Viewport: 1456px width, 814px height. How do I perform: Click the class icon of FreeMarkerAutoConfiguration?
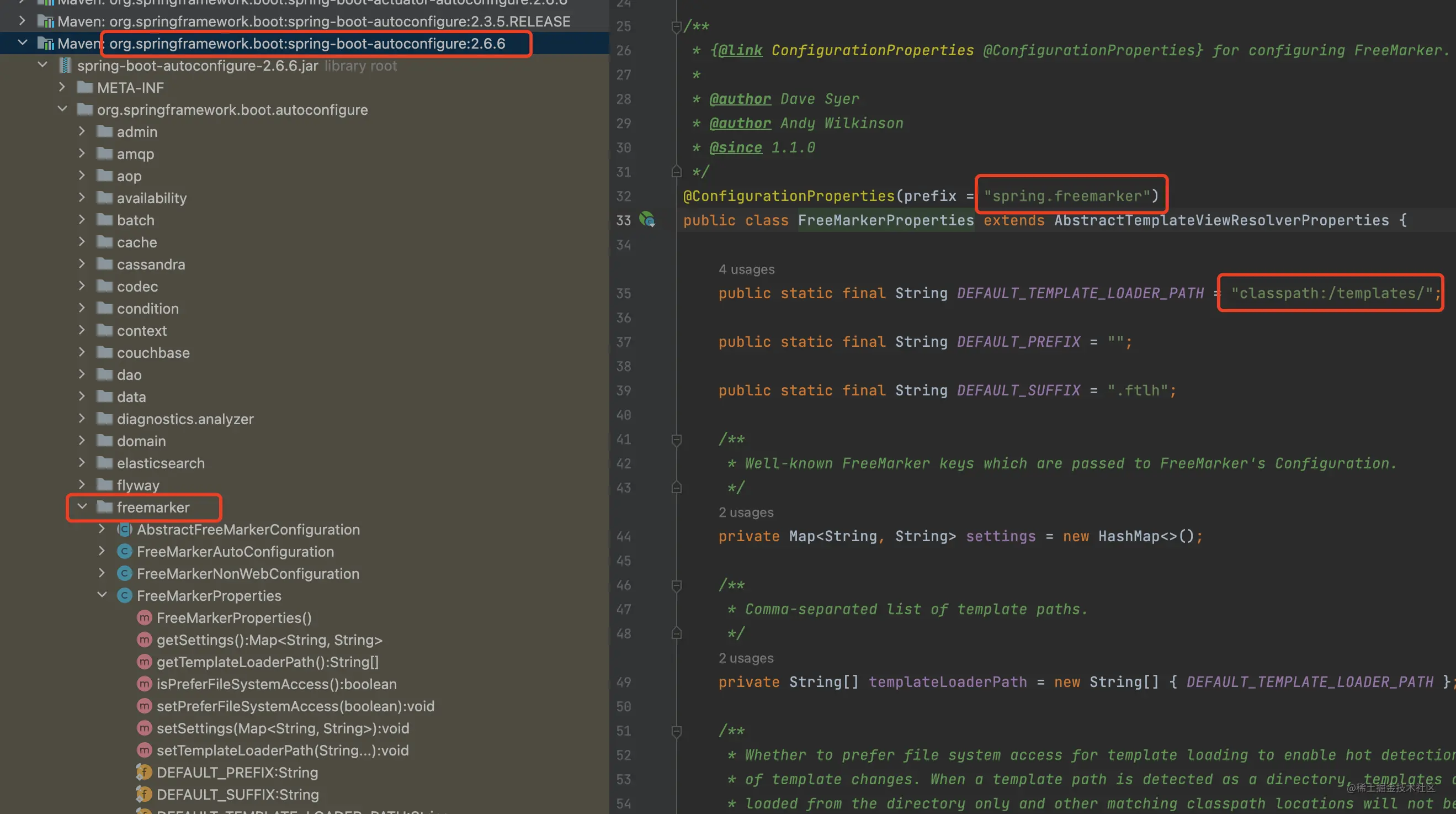point(124,552)
